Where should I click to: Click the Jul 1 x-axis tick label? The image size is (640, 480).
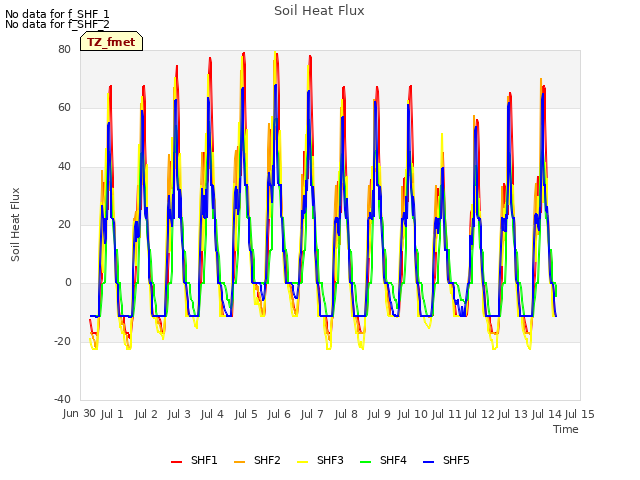click(x=112, y=414)
